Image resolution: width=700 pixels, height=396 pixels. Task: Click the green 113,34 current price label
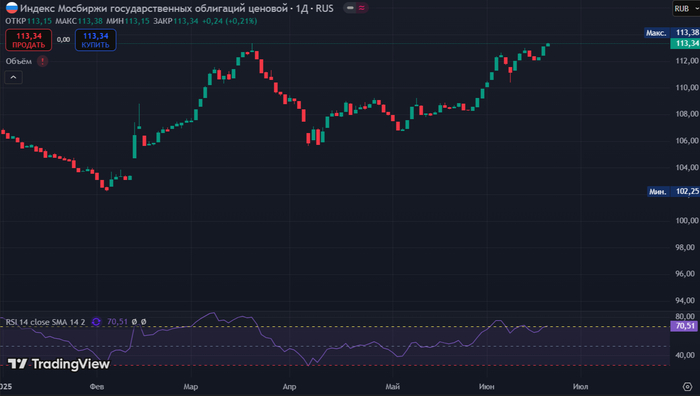(685, 43)
